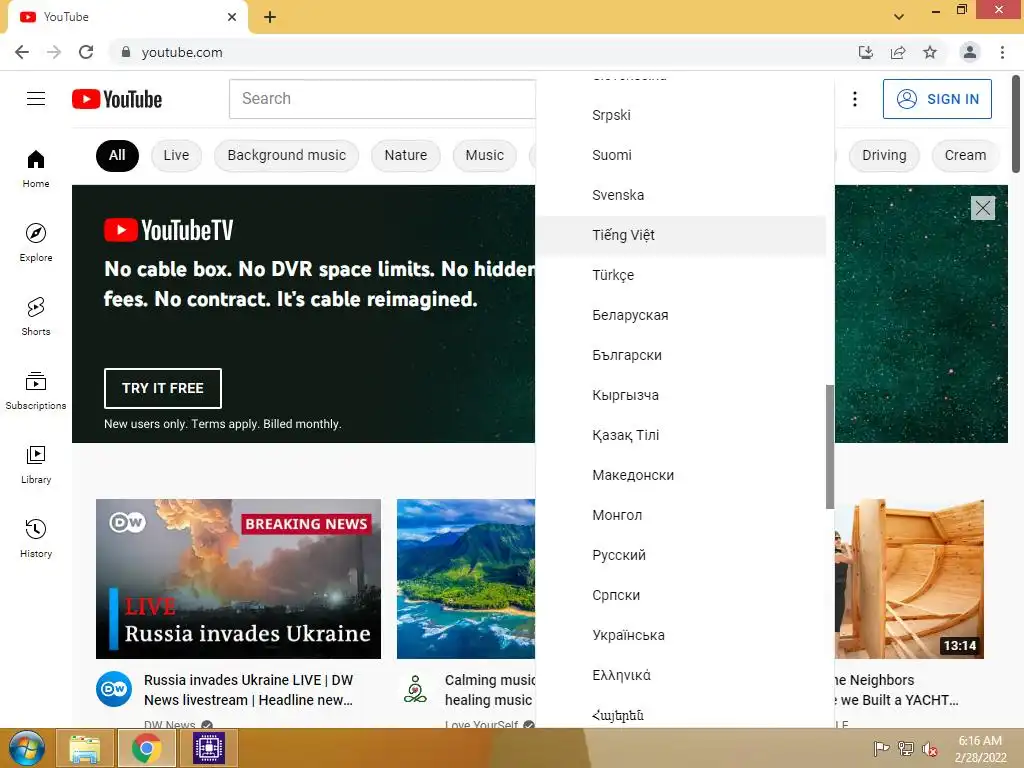Select the Cream filter chip
This screenshot has width=1024, height=768.
[x=965, y=155]
